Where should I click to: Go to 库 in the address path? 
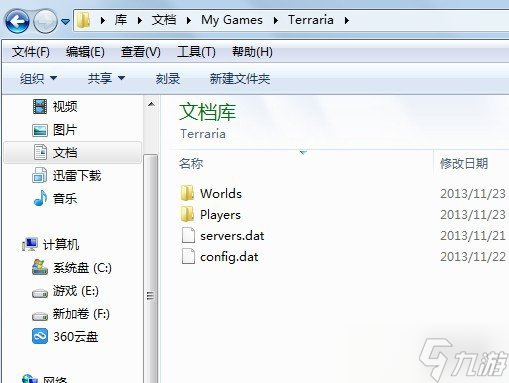coord(121,20)
